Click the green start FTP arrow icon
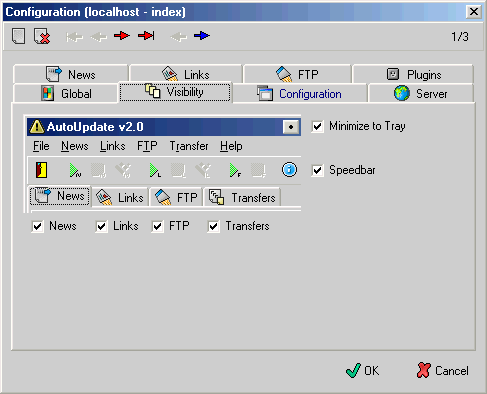 pos(235,170)
